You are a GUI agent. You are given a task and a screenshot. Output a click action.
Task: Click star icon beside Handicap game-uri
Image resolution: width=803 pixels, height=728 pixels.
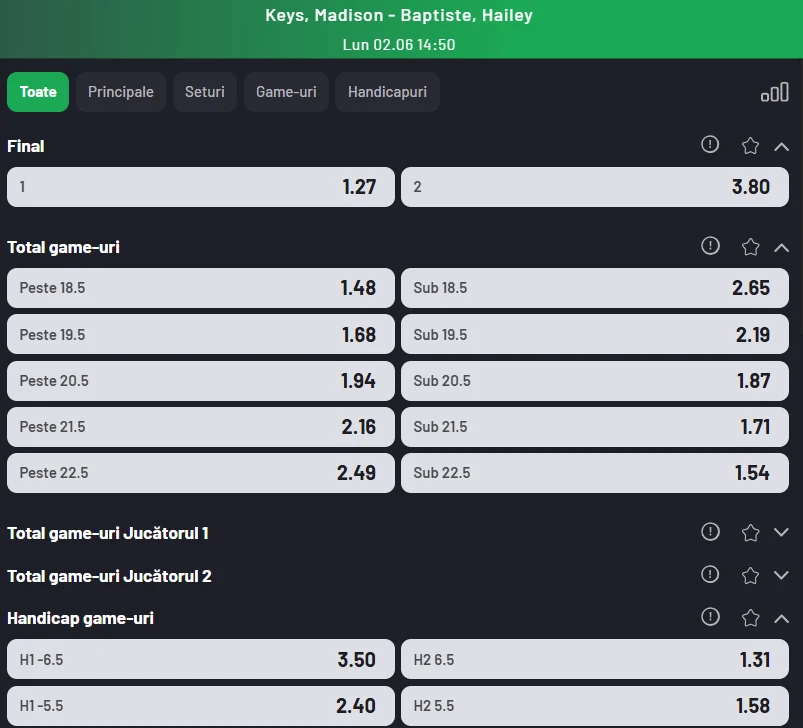coord(750,618)
